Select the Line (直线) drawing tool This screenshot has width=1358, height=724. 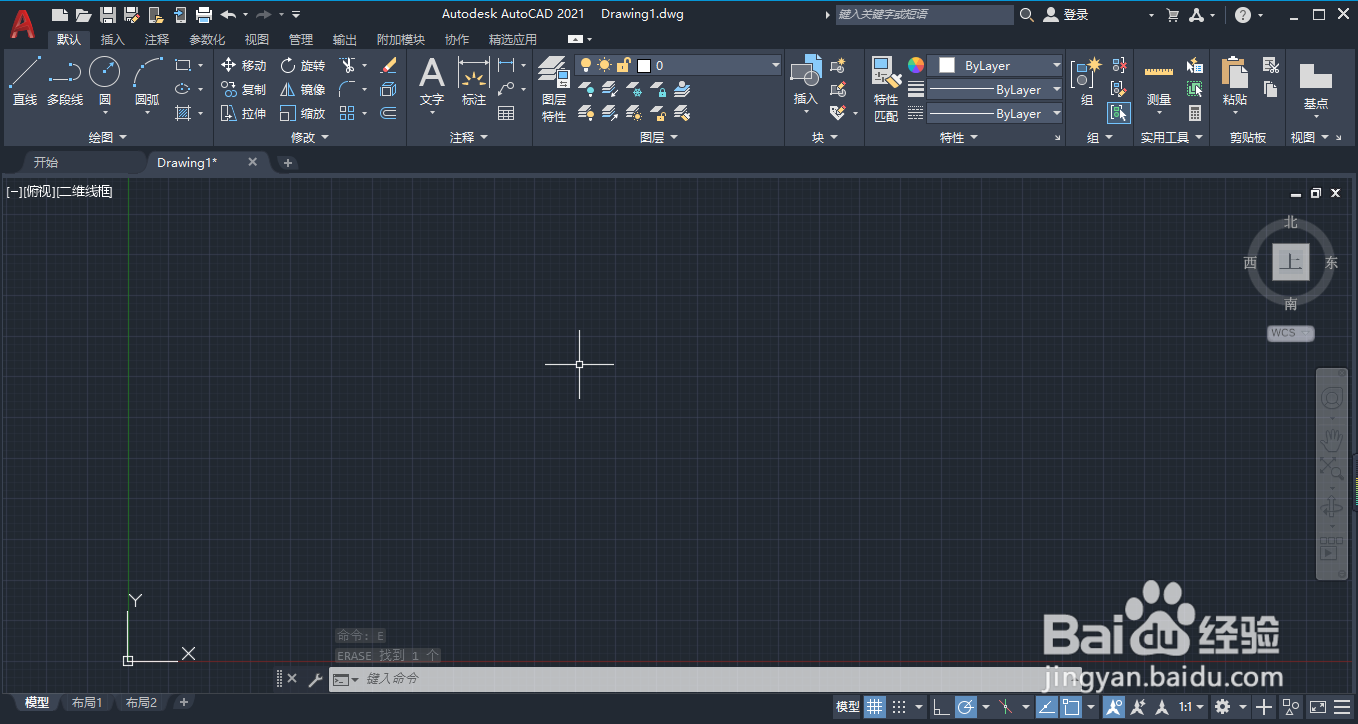coord(25,82)
